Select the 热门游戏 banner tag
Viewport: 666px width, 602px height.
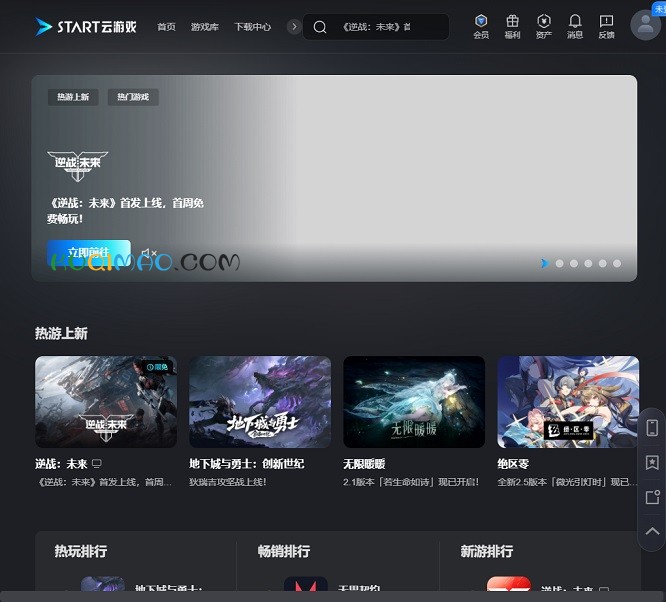tap(133, 97)
